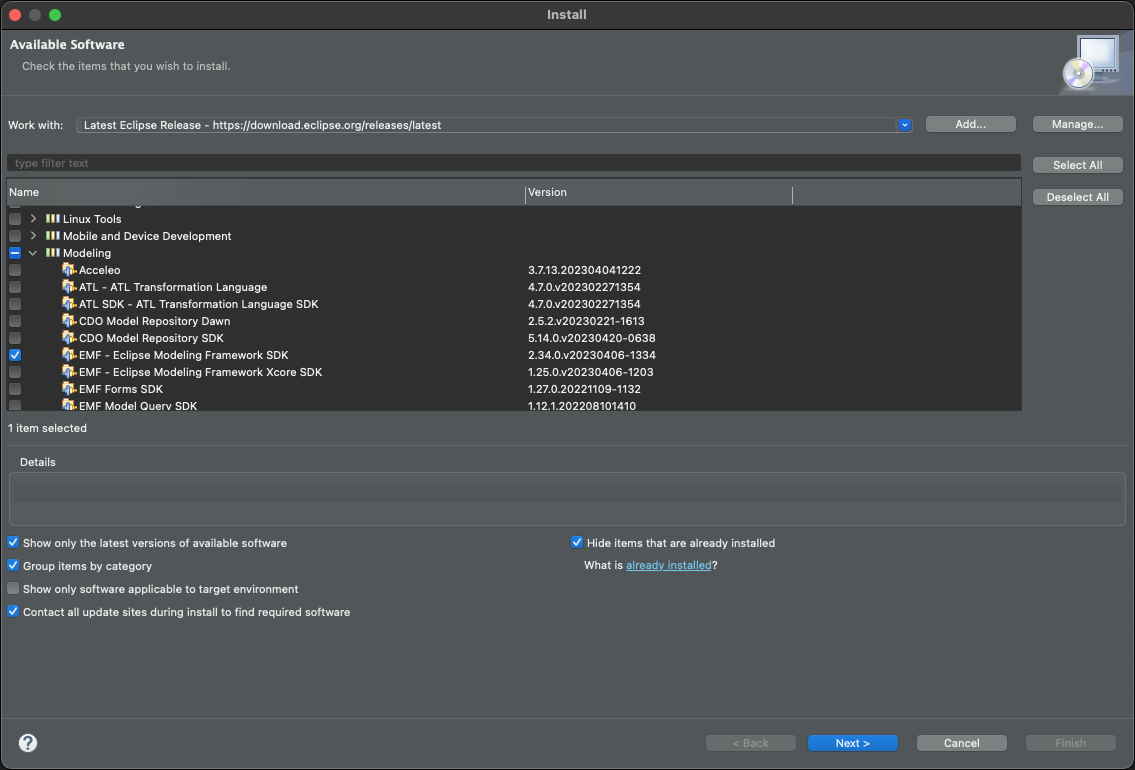This screenshot has width=1135, height=770.
Task: Expand the Mobile and Device Development category
Action: pos(33,235)
